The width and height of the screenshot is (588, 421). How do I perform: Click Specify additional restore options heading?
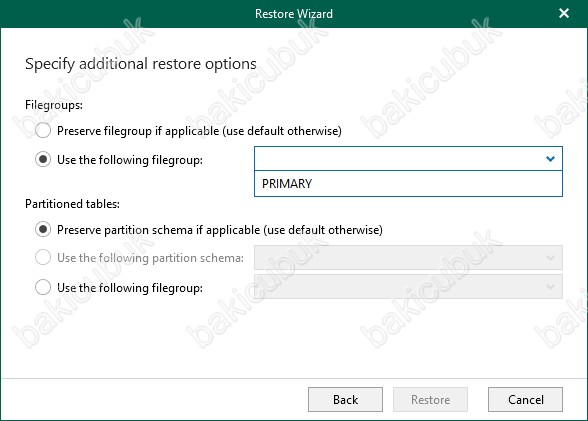tap(141, 64)
